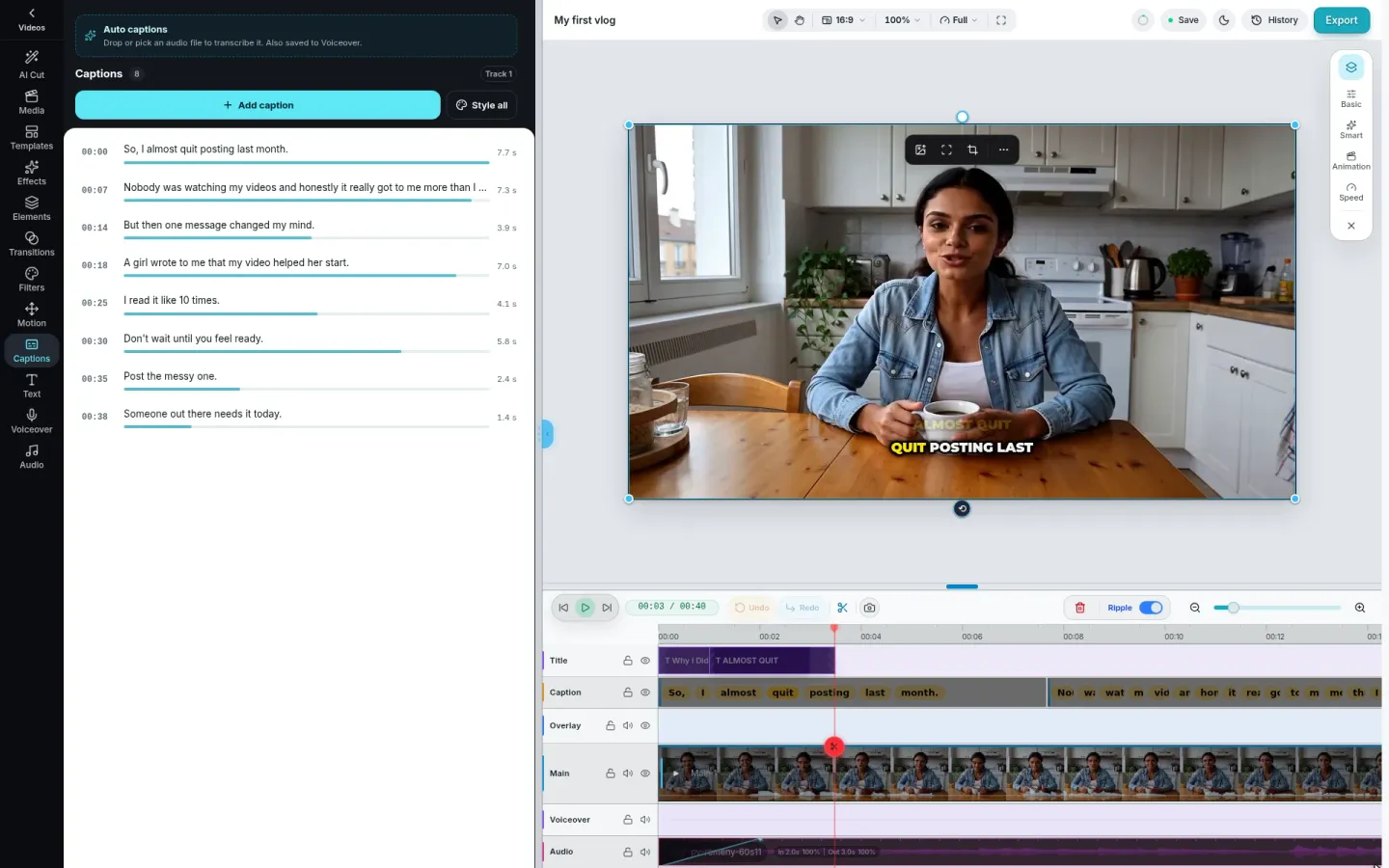This screenshot has width=1389, height=868.
Task: Open the History panel
Action: click(1274, 20)
